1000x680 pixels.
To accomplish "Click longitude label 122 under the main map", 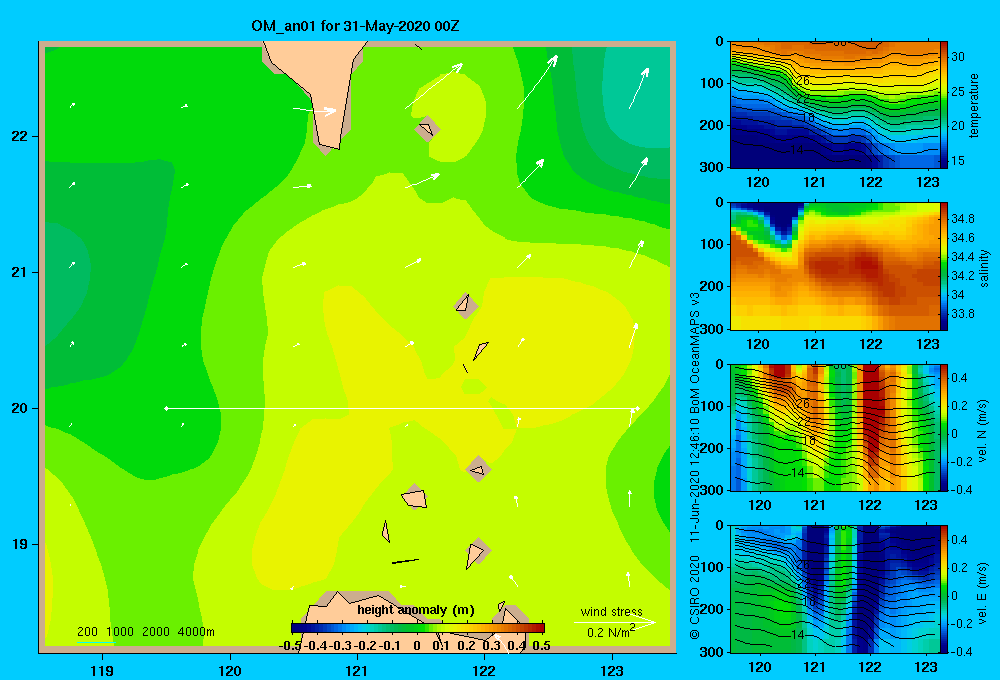I will click(x=484, y=670).
